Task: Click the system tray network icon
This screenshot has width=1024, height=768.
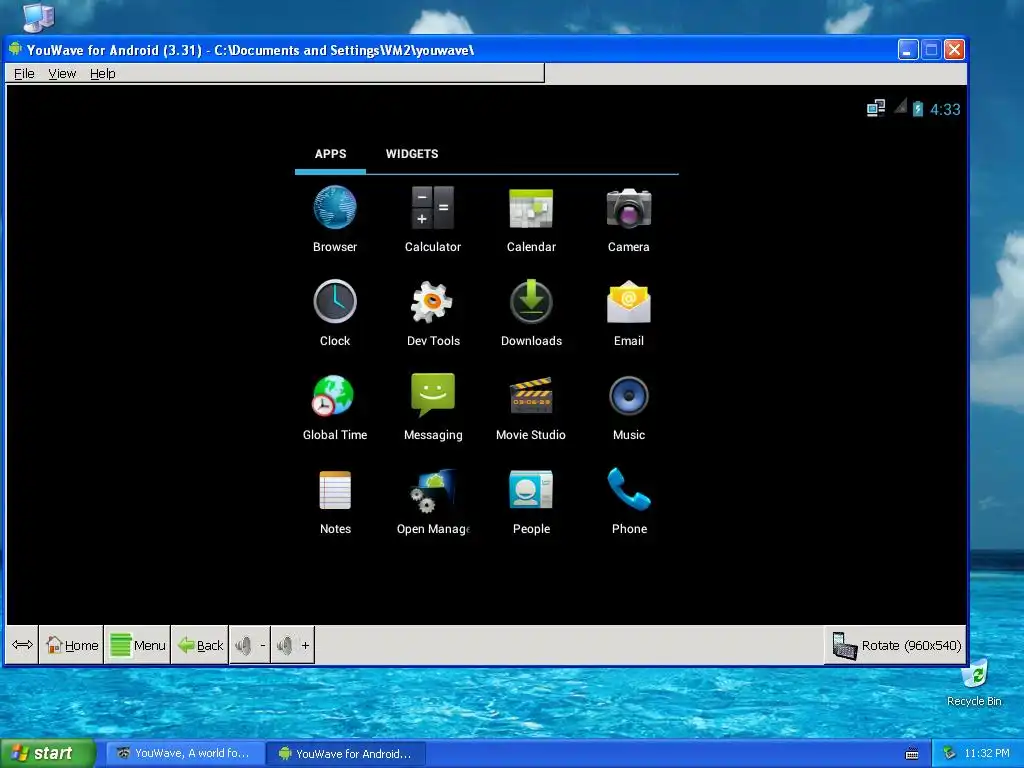Action: coord(949,753)
